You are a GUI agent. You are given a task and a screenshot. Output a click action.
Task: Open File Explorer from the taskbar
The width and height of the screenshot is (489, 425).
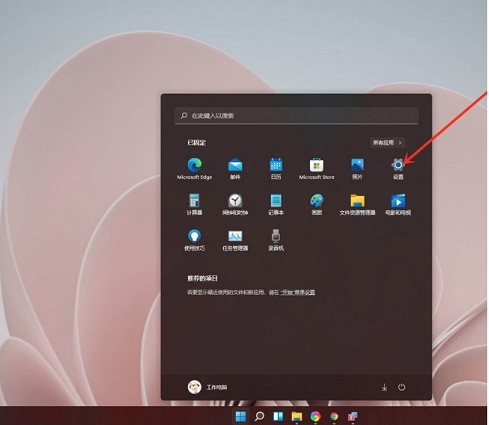tap(297, 416)
